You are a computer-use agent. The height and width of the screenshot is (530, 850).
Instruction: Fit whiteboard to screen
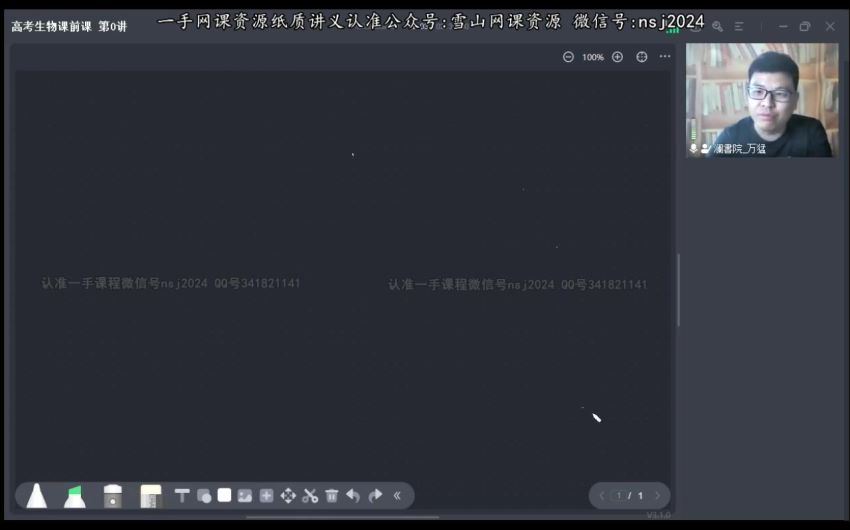point(642,57)
